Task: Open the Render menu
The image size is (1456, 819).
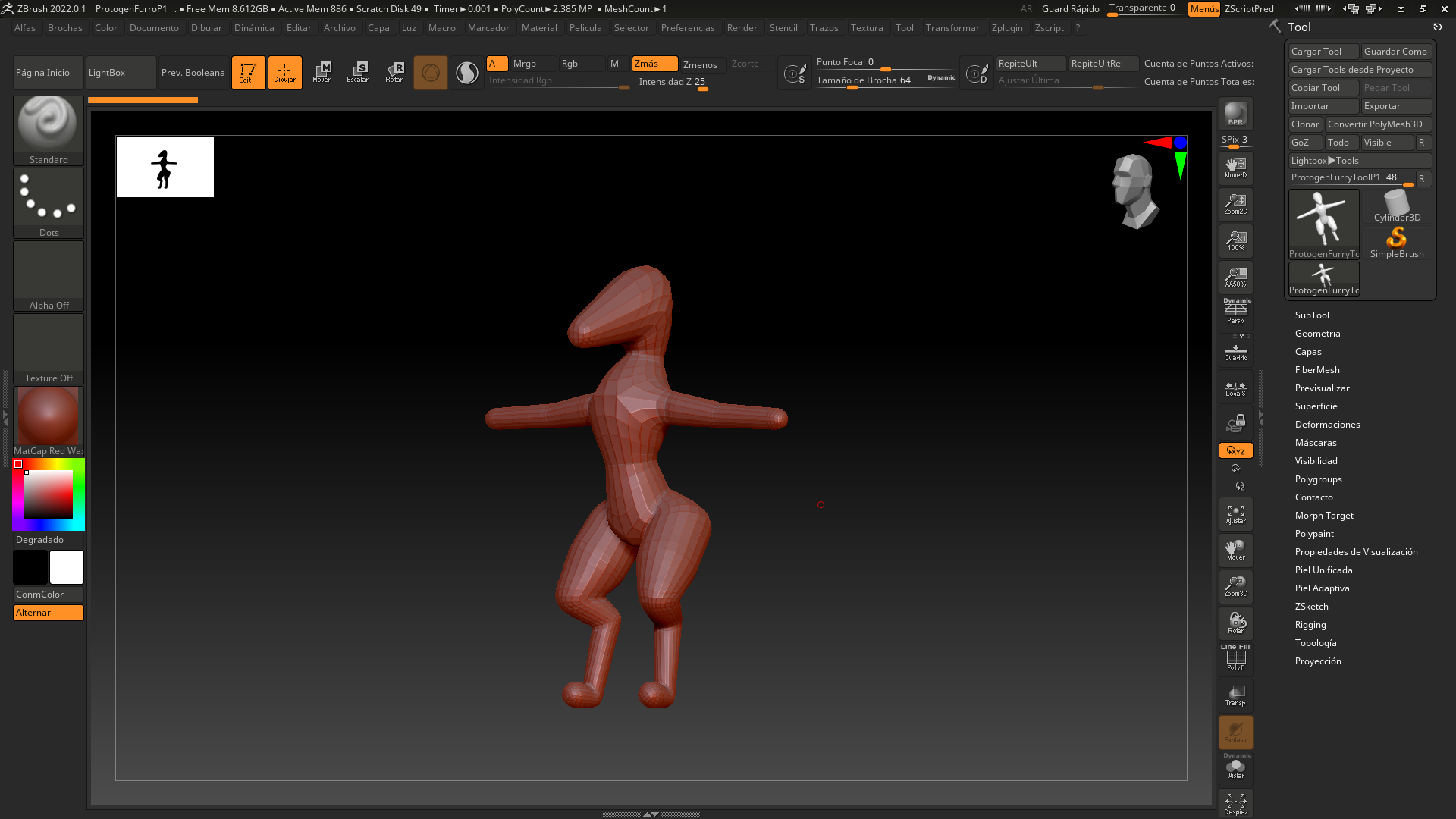Action: [741, 28]
